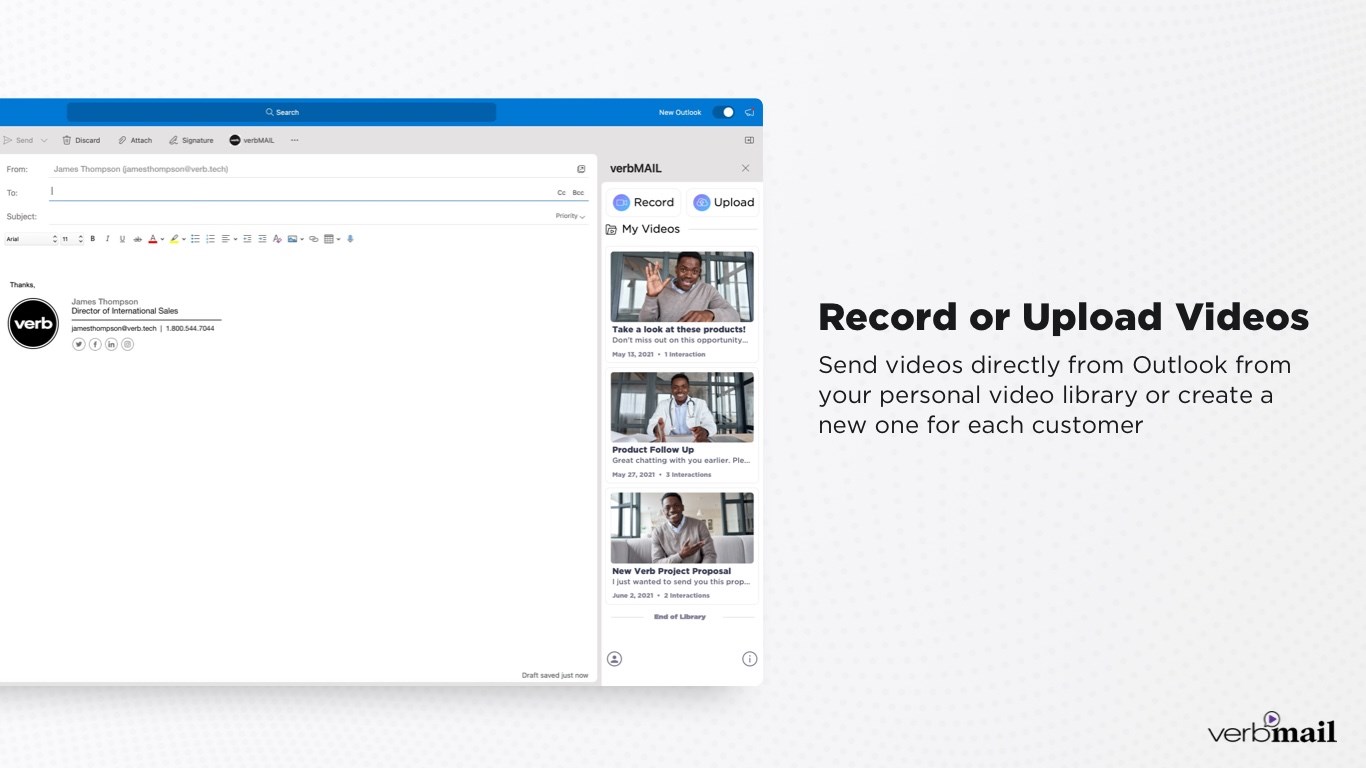Open the insert table dropdown arrow
The image size is (1366, 768).
pyautogui.click(x=338, y=239)
